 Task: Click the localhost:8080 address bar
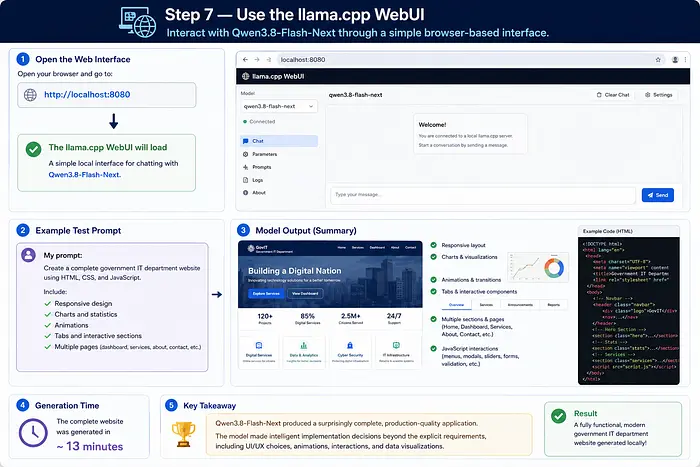coord(469,59)
